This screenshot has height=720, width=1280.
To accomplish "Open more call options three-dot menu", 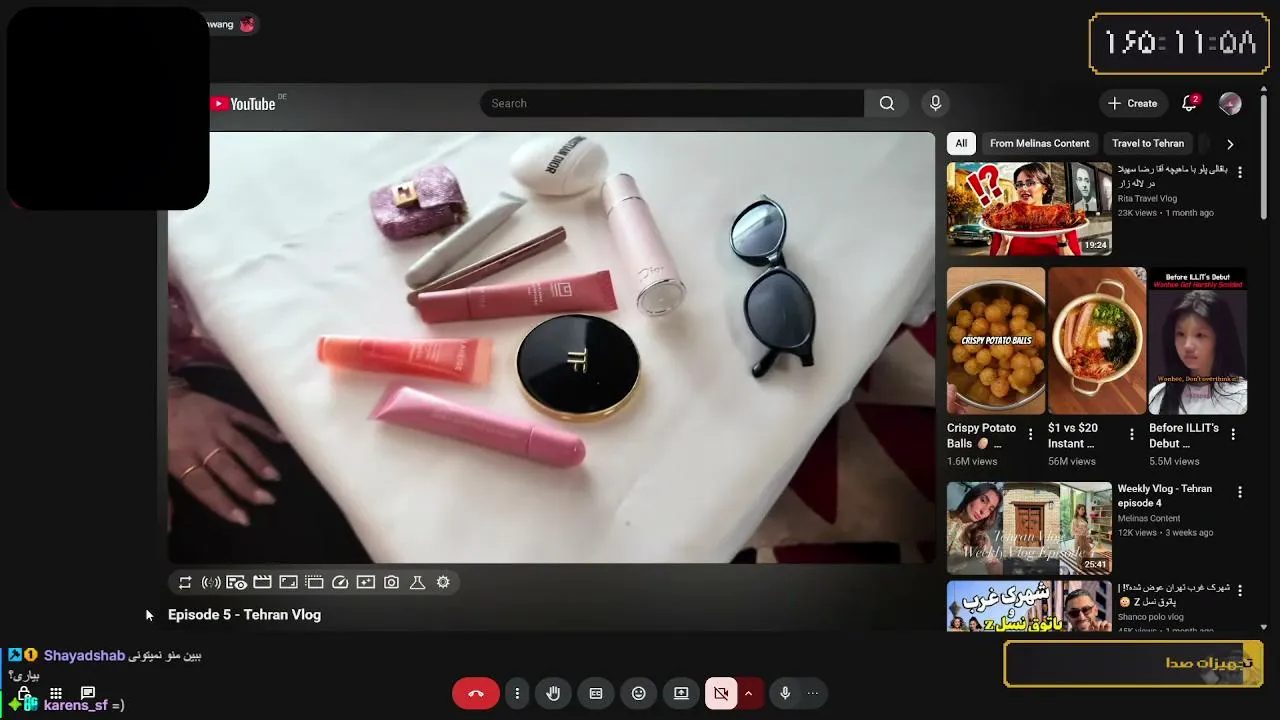I will (517, 693).
